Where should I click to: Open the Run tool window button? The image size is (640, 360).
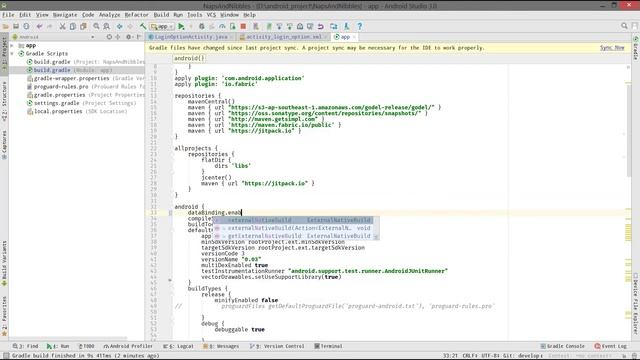(58, 346)
